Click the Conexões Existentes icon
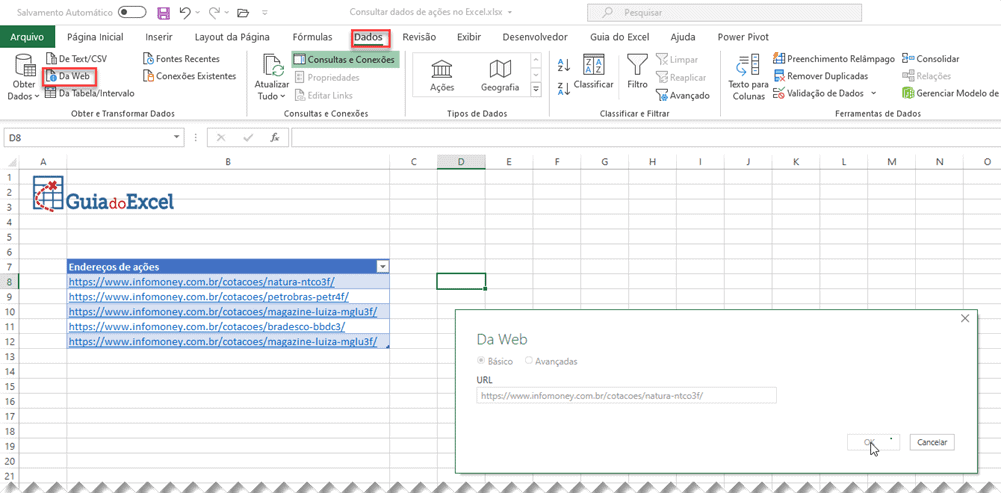The width and height of the screenshot is (1001, 493). (x=149, y=76)
